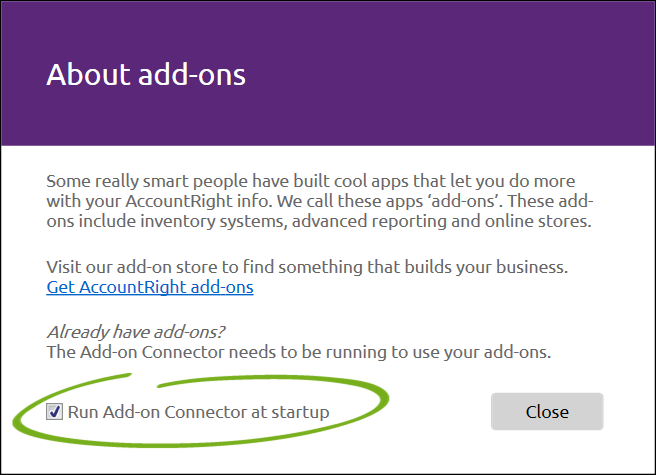
Task: Click the sentence about Add-on Connector running
Action: (299, 352)
